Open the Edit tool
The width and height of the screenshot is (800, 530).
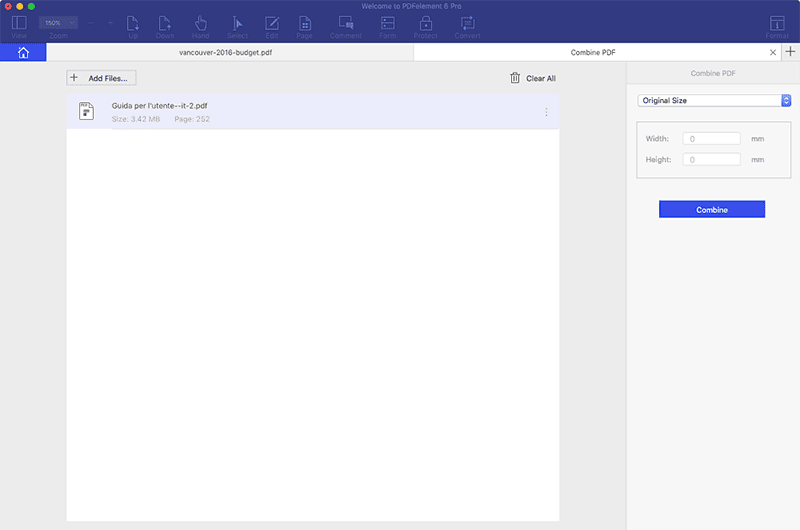click(x=272, y=23)
